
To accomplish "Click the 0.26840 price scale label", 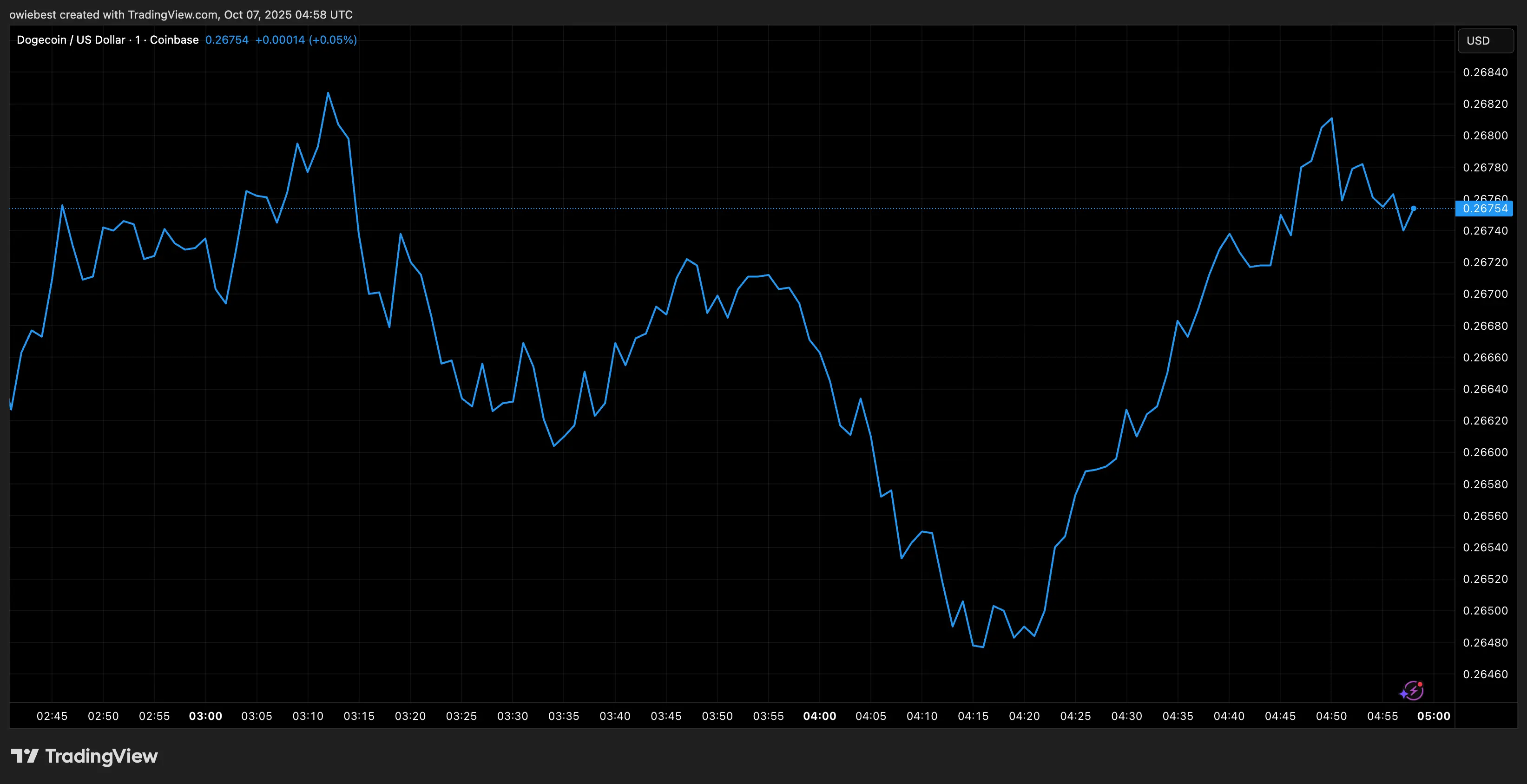I will pos(1485,72).
